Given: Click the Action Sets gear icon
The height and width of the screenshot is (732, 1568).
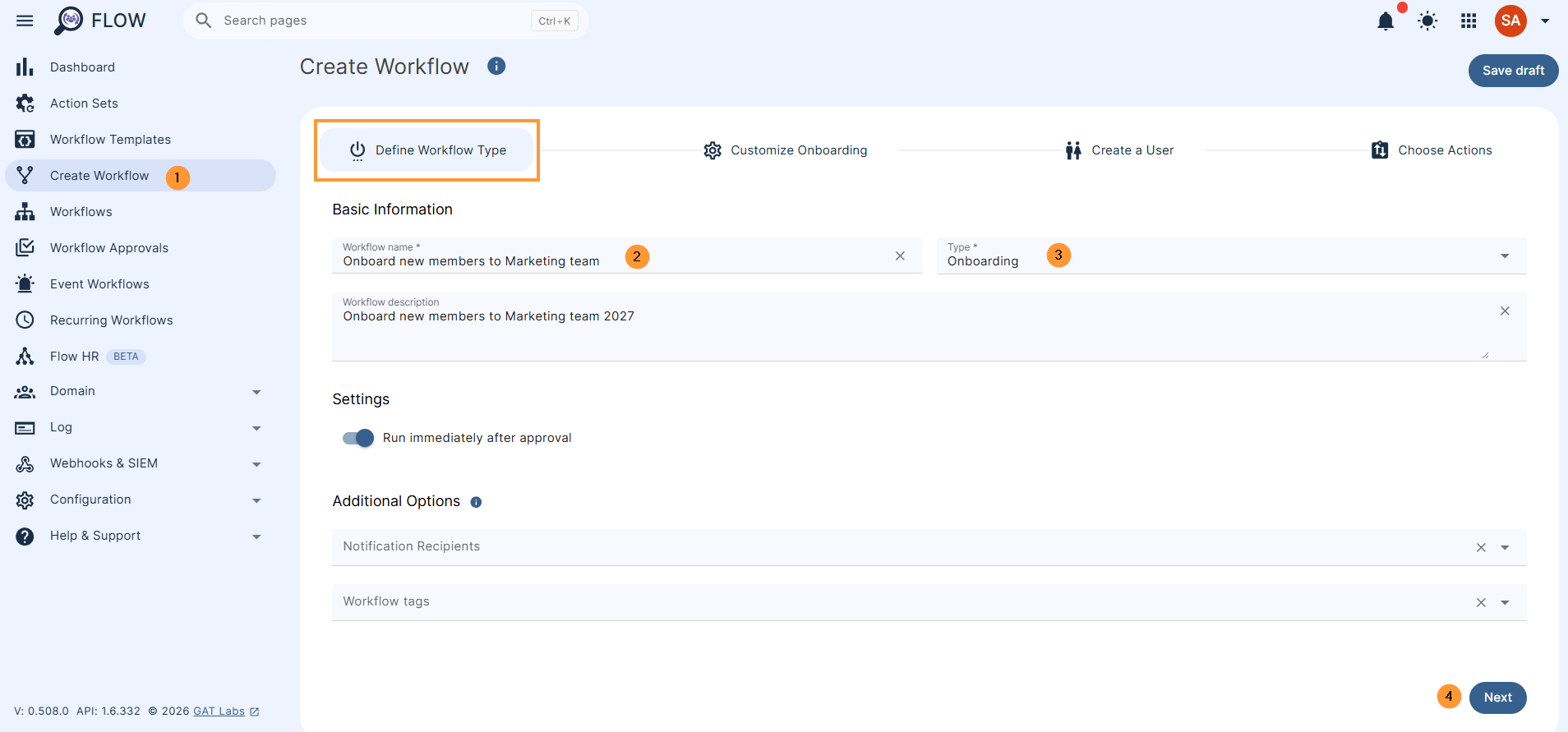Looking at the screenshot, I should (25, 104).
